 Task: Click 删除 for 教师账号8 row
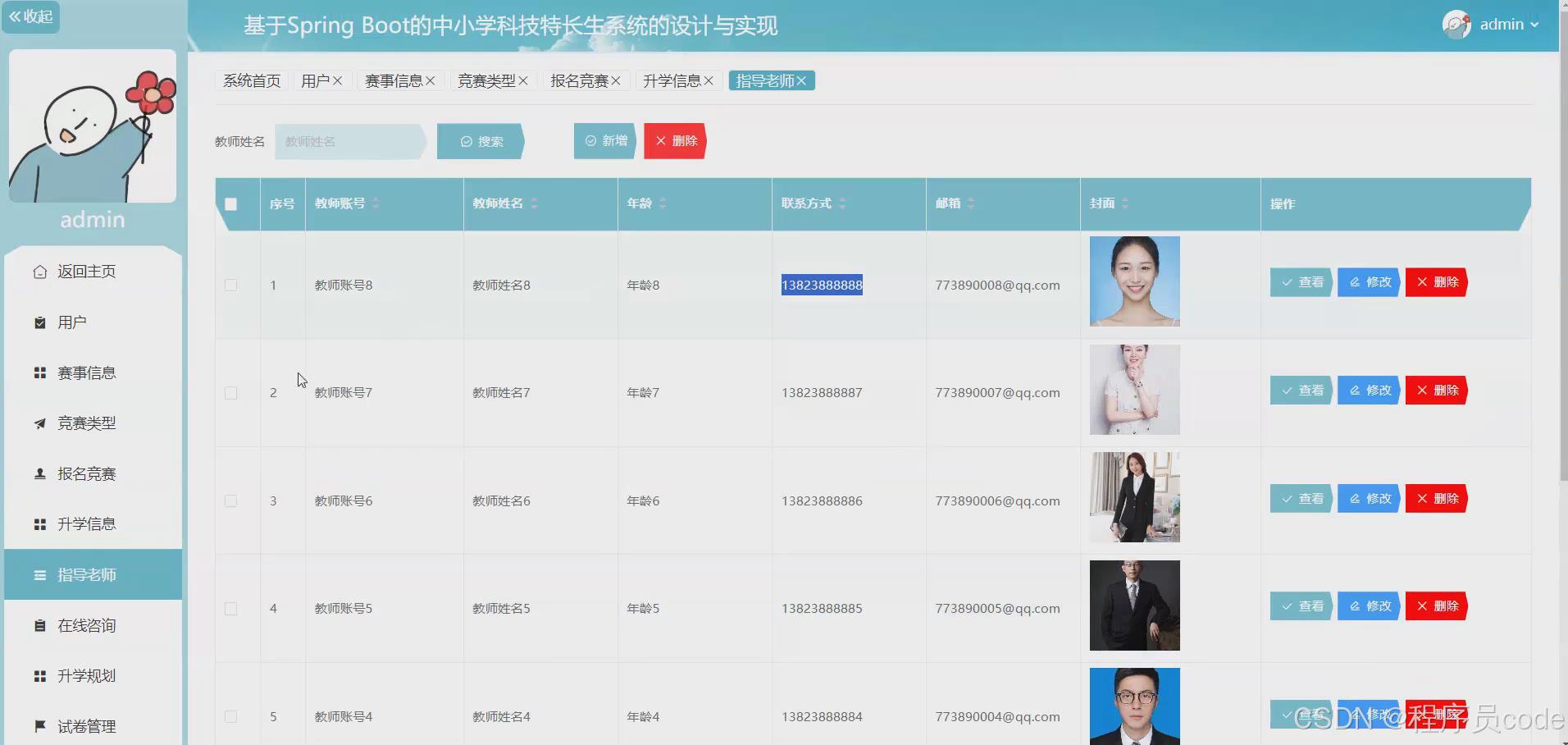click(1437, 282)
